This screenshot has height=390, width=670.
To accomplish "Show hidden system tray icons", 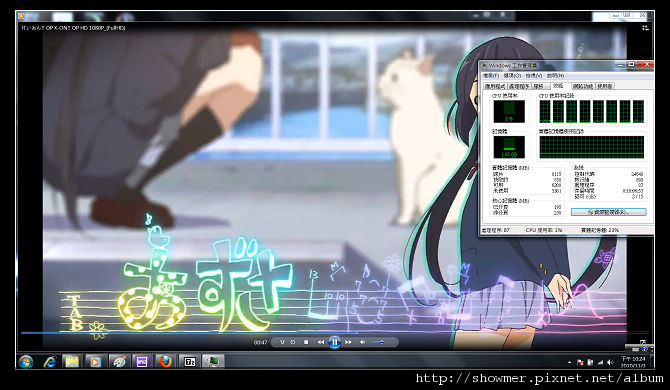I will [x=569, y=362].
